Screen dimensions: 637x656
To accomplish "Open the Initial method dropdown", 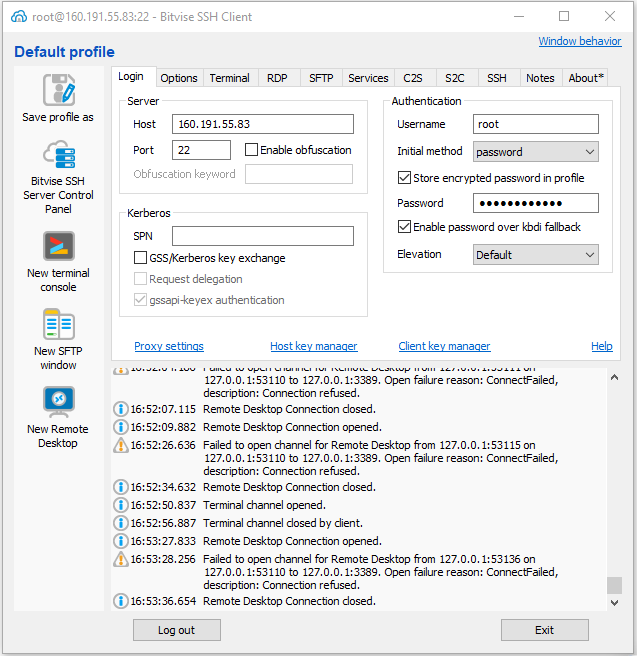I will pyautogui.click(x=535, y=151).
